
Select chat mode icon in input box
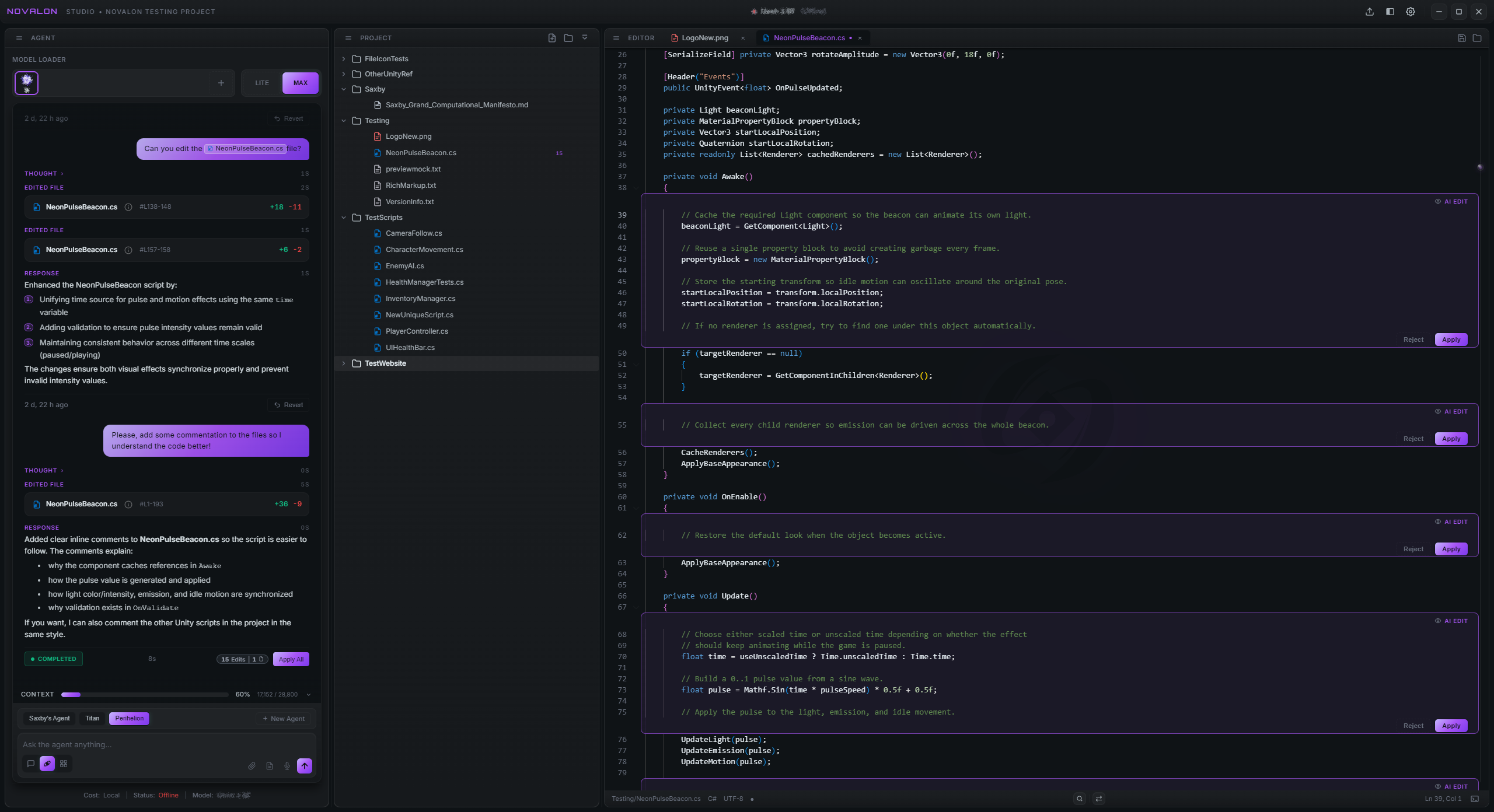pos(31,764)
